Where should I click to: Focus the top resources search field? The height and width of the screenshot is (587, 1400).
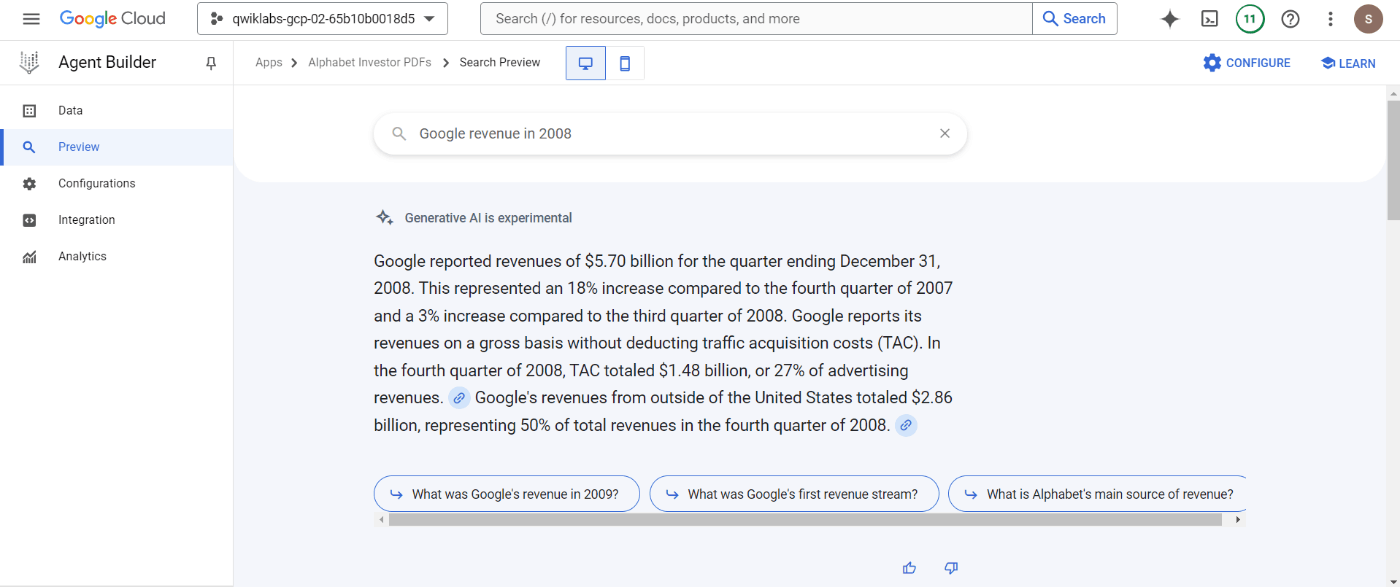756,19
